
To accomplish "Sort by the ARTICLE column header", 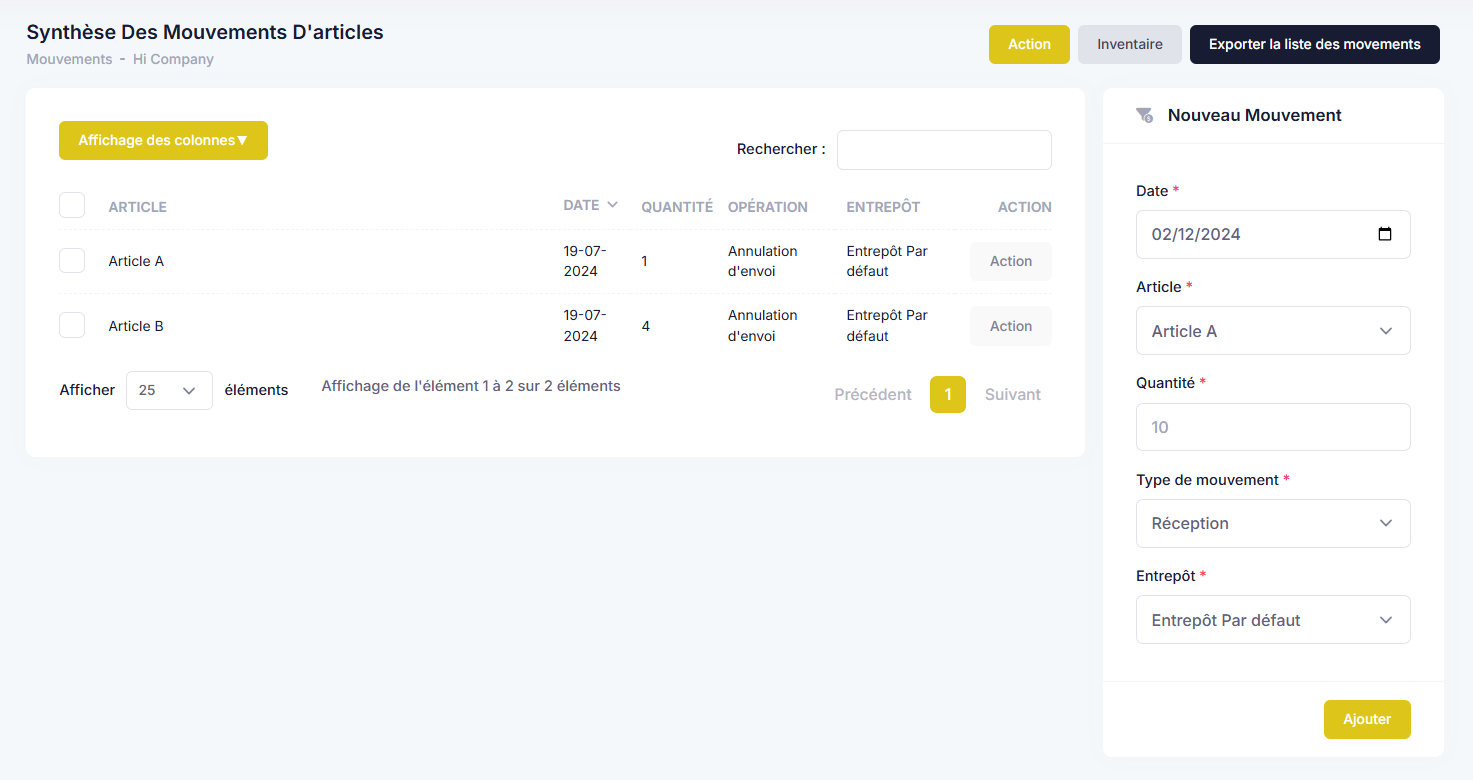I will click(x=138, y=207).
